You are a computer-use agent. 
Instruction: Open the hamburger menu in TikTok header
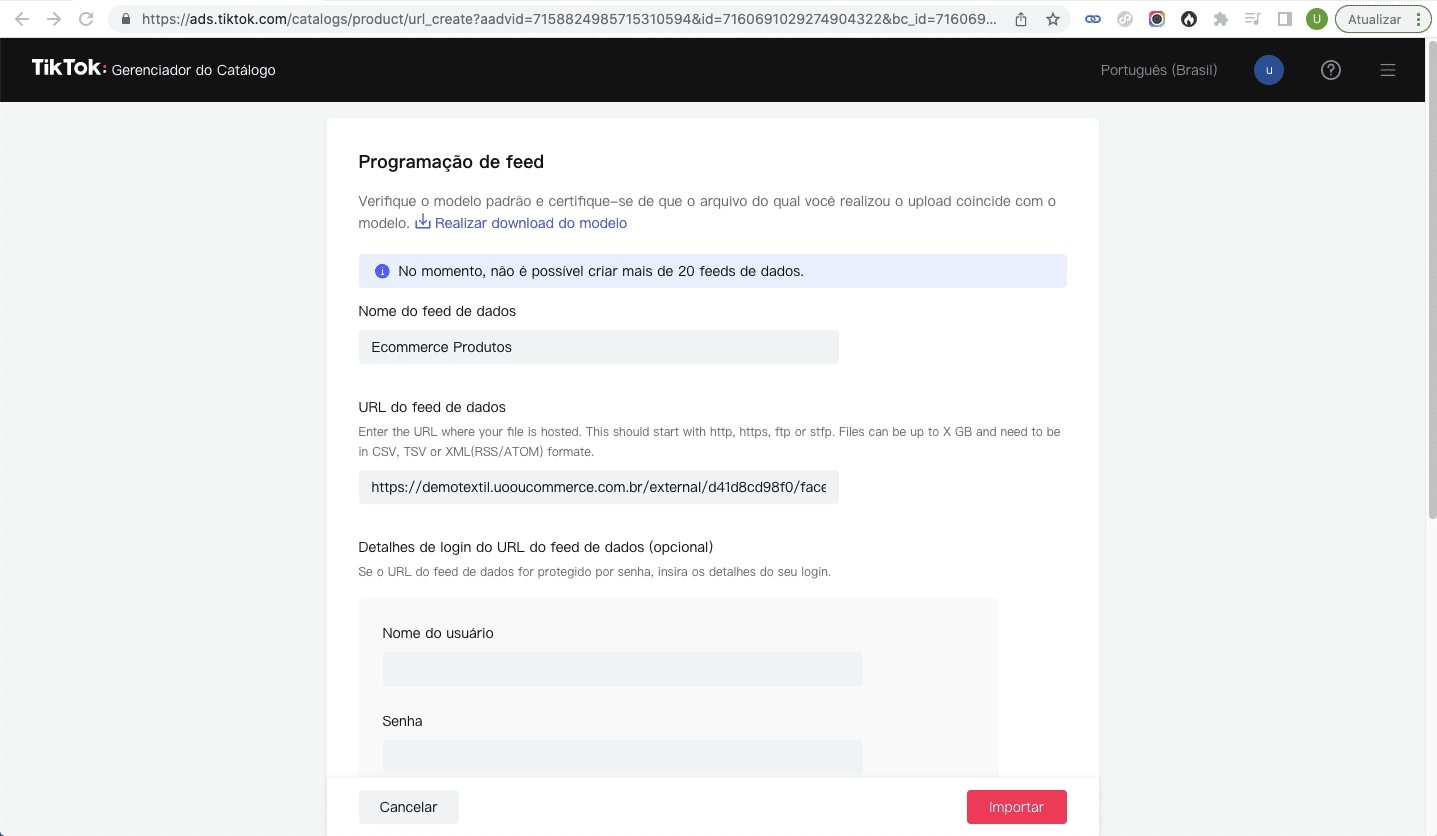1387,70
